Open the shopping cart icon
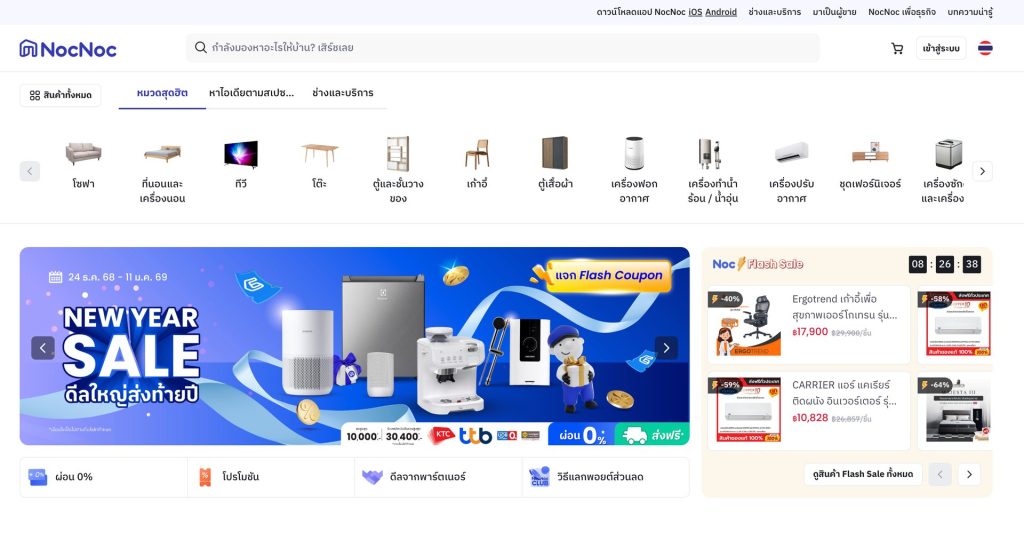 (897, 48)
